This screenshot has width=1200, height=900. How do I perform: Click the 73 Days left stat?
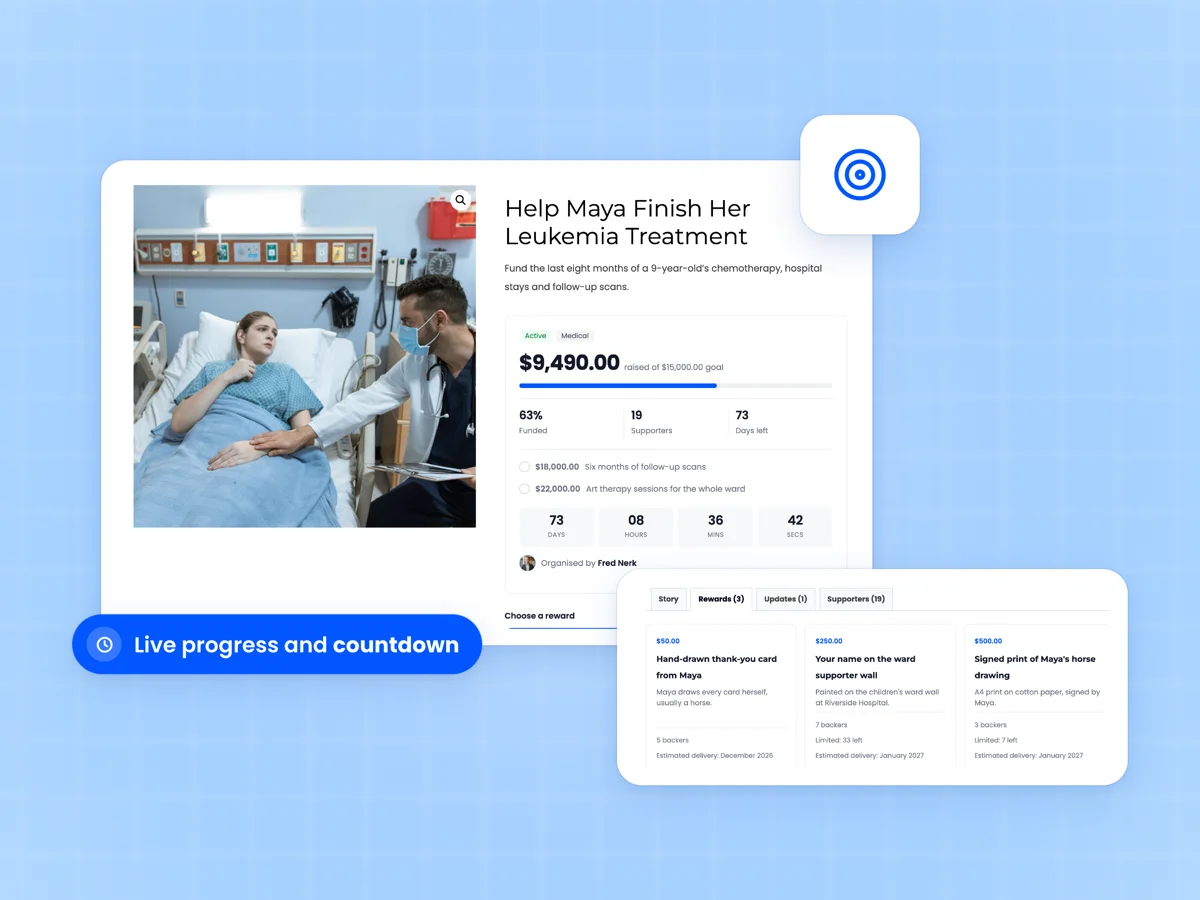pyautogui.click(x=752, y=422)
